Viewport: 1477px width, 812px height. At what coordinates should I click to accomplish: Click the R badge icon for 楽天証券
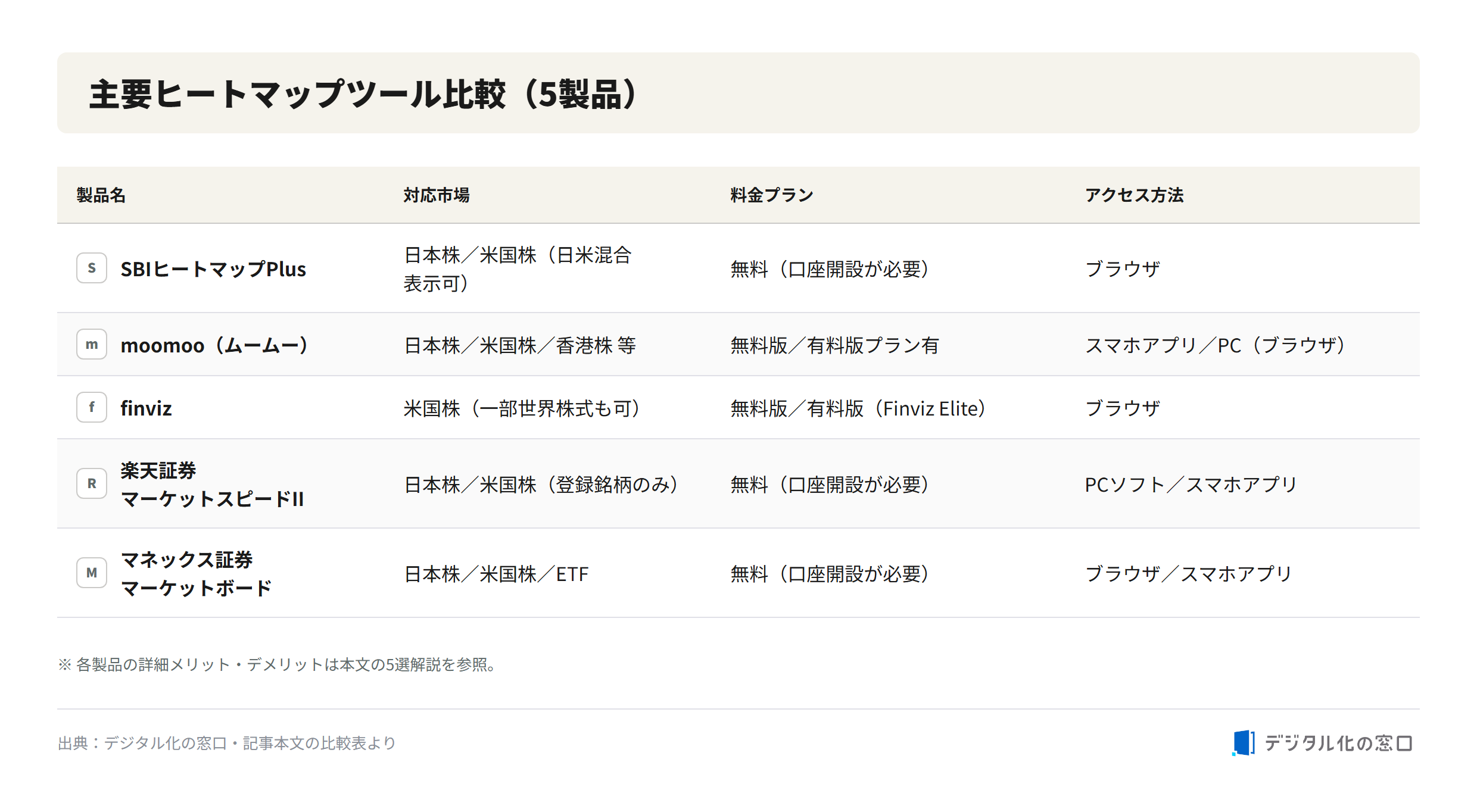92,483
